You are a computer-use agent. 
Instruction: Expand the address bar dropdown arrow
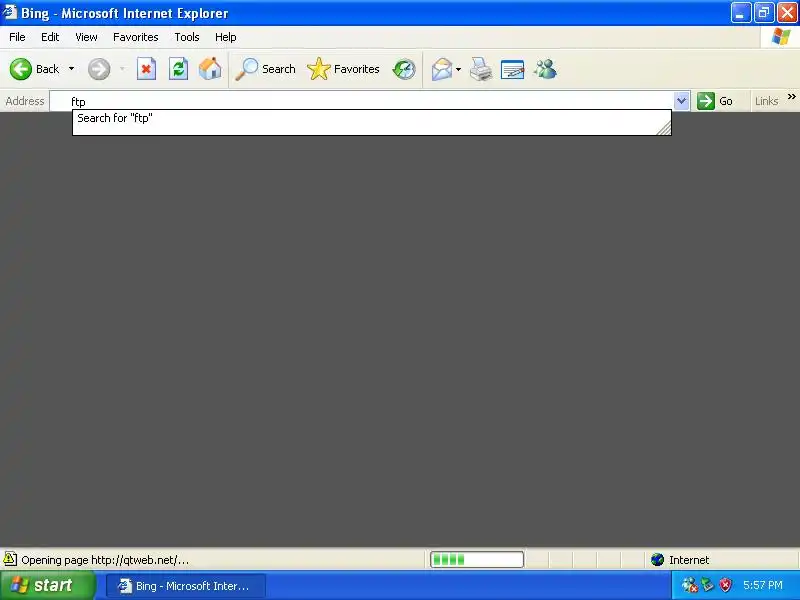pyautogui.click(x=682, y=101)
